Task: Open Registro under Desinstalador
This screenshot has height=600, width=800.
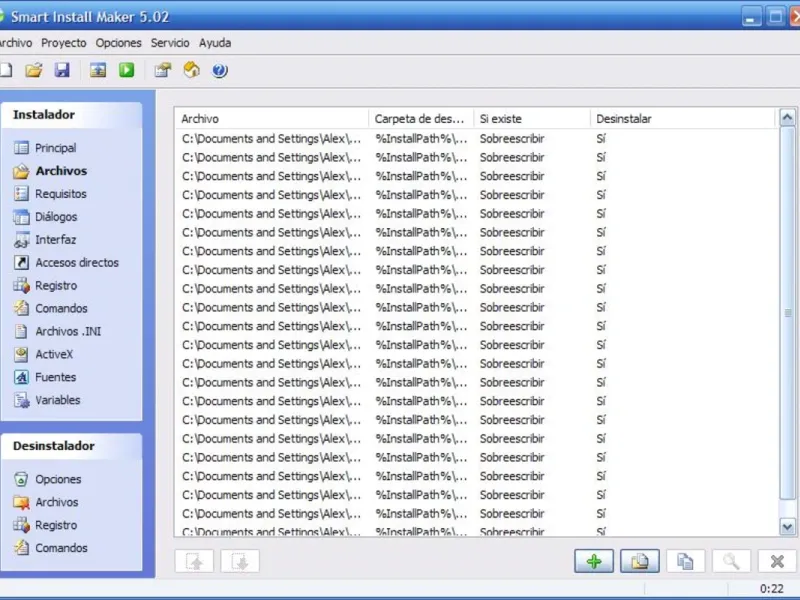Action: click(x=45, y=525)
